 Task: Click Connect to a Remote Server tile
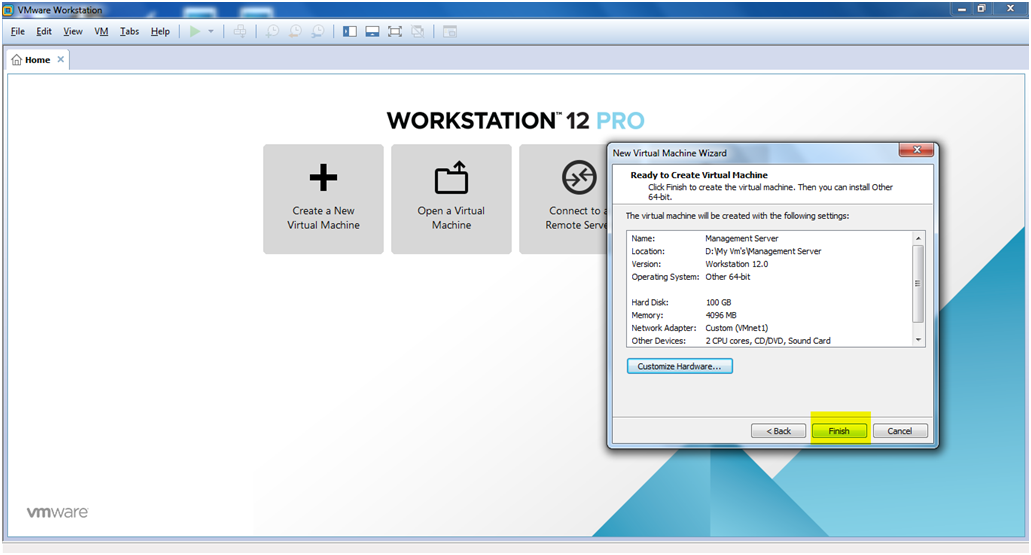(563, 199)
